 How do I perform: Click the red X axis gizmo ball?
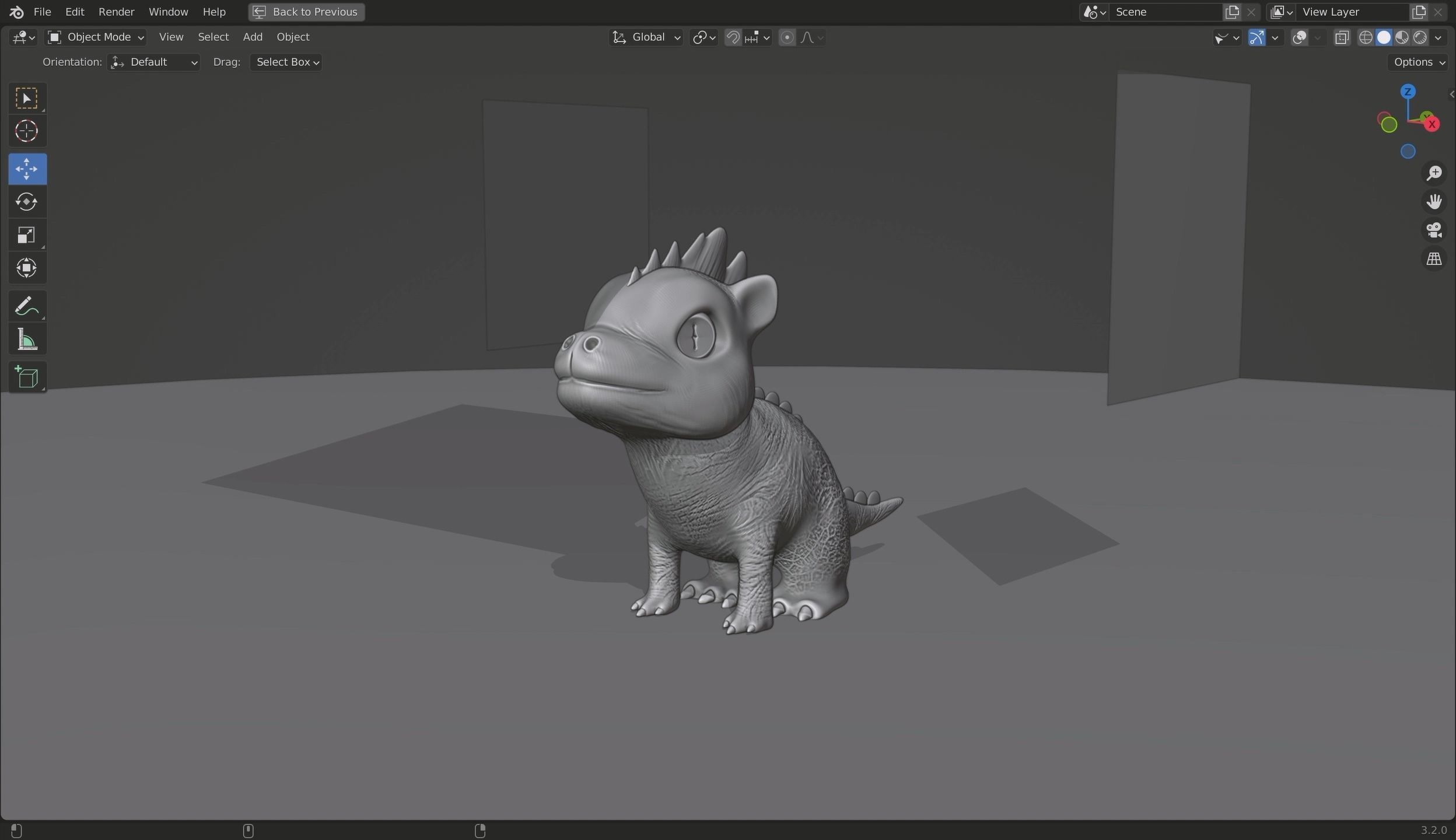pyautogui.click(x=1431, y=124)
